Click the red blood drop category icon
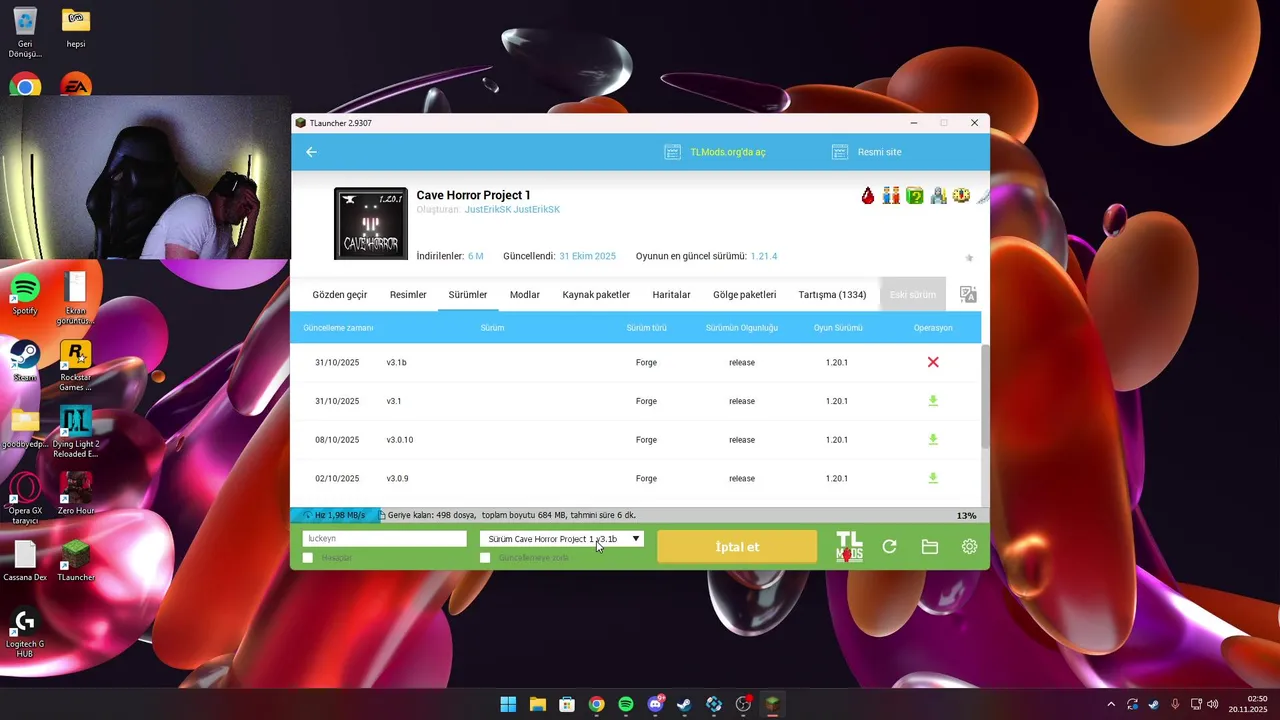Screen dimensions: 1280x720 pos(868,196)
